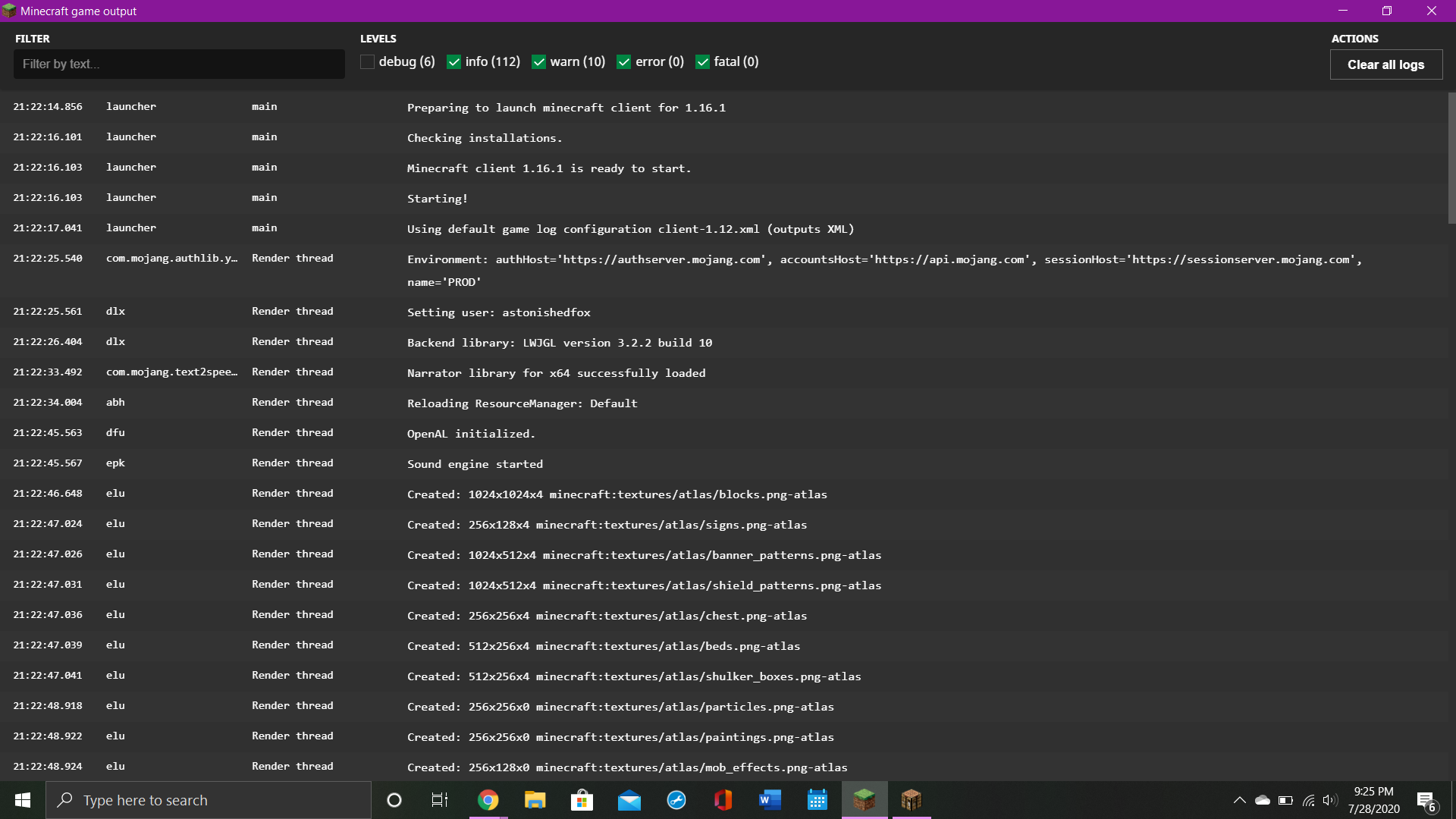Disable the error level checkbox
Image resolution: width=1456 pixels, height=819 pixels.
pos(624,62)
